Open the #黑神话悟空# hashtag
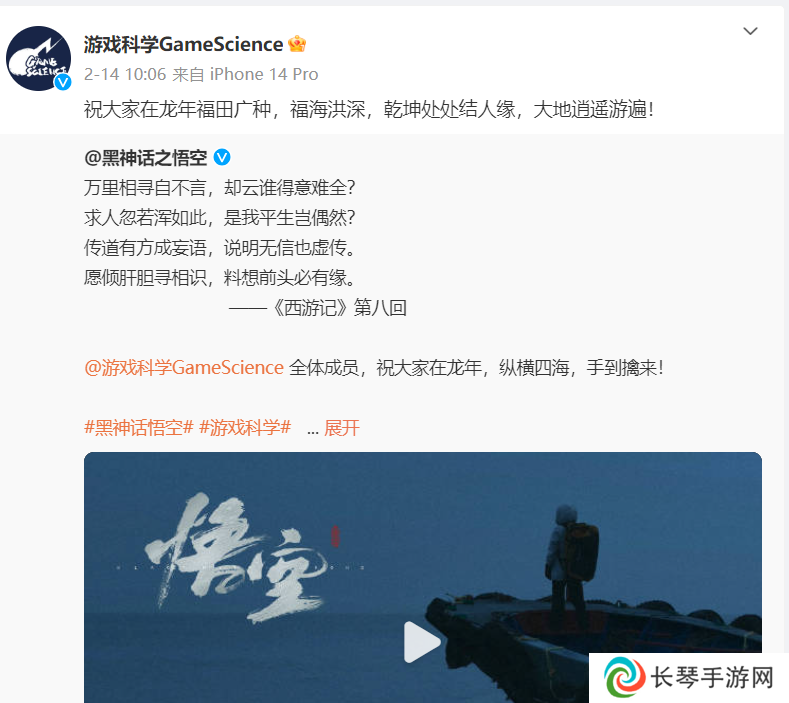Screen dimensions: 789x703 tap(138, 428)
